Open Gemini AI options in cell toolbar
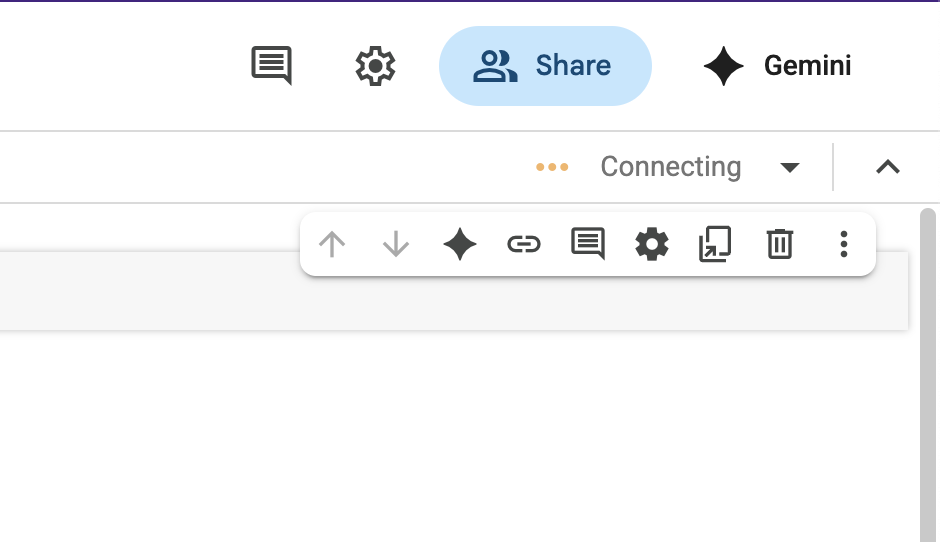The height and width of the screenshot is (542, 940). 460,244
